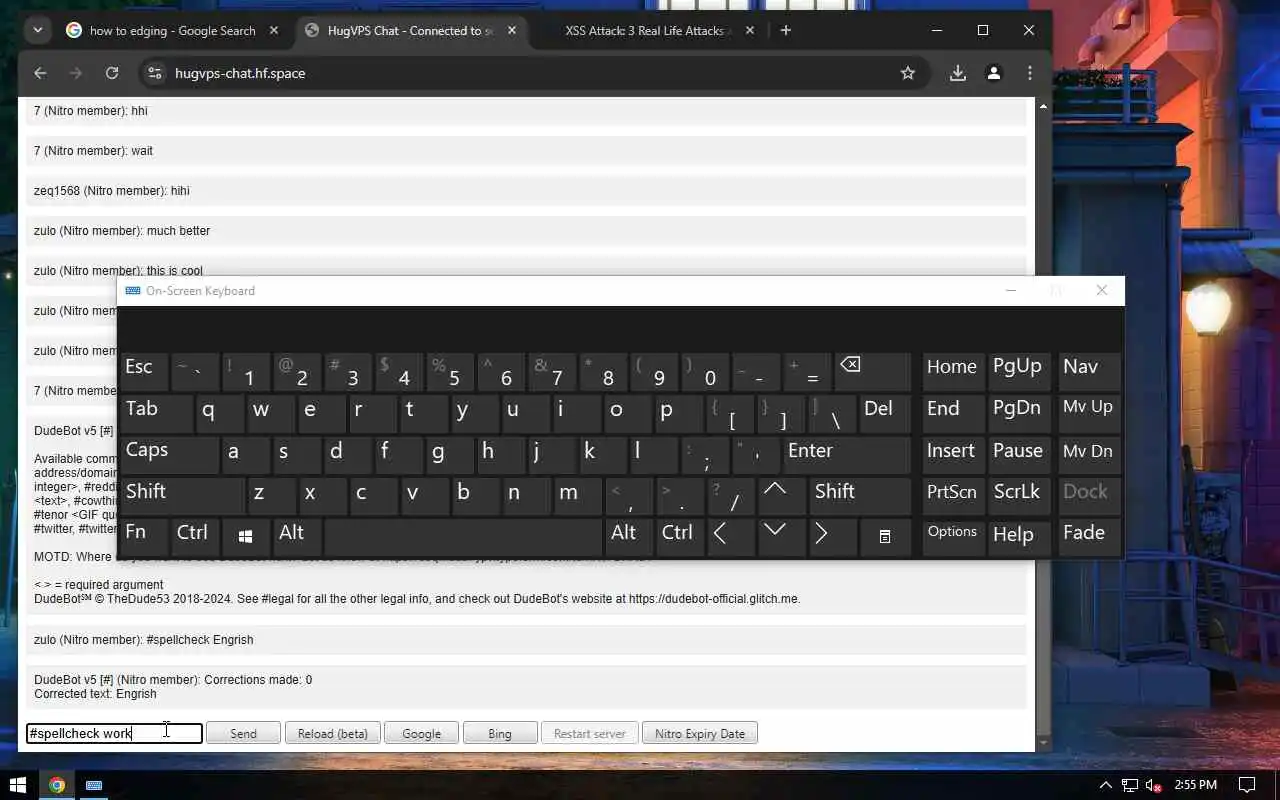Screen dimensions: 1280x800
Task: Open the notification center icon
Action: tap(1247, 785)
